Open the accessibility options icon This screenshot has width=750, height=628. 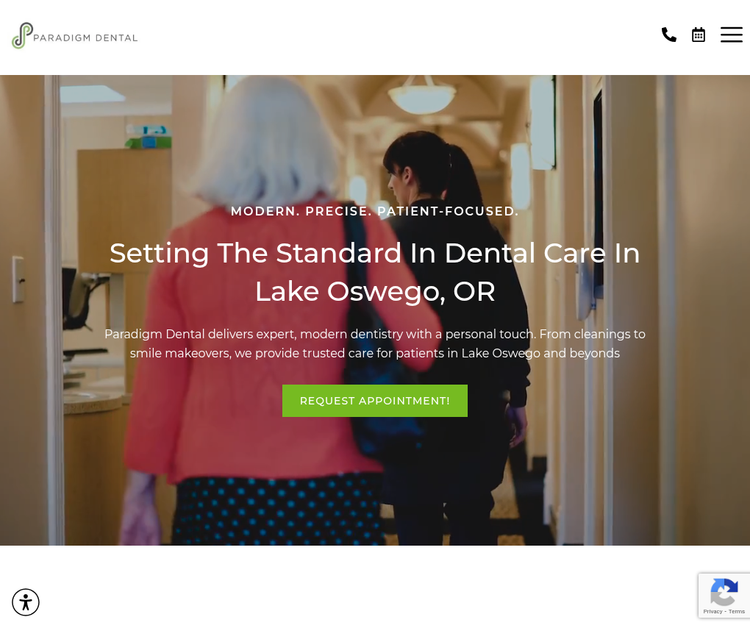click(x=26, y=602)
